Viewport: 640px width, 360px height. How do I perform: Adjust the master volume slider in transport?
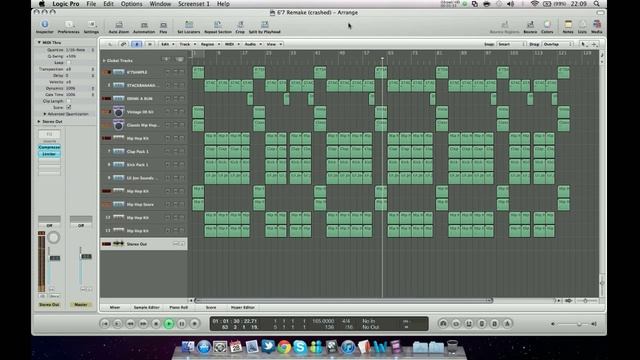(x=579, y=324)
